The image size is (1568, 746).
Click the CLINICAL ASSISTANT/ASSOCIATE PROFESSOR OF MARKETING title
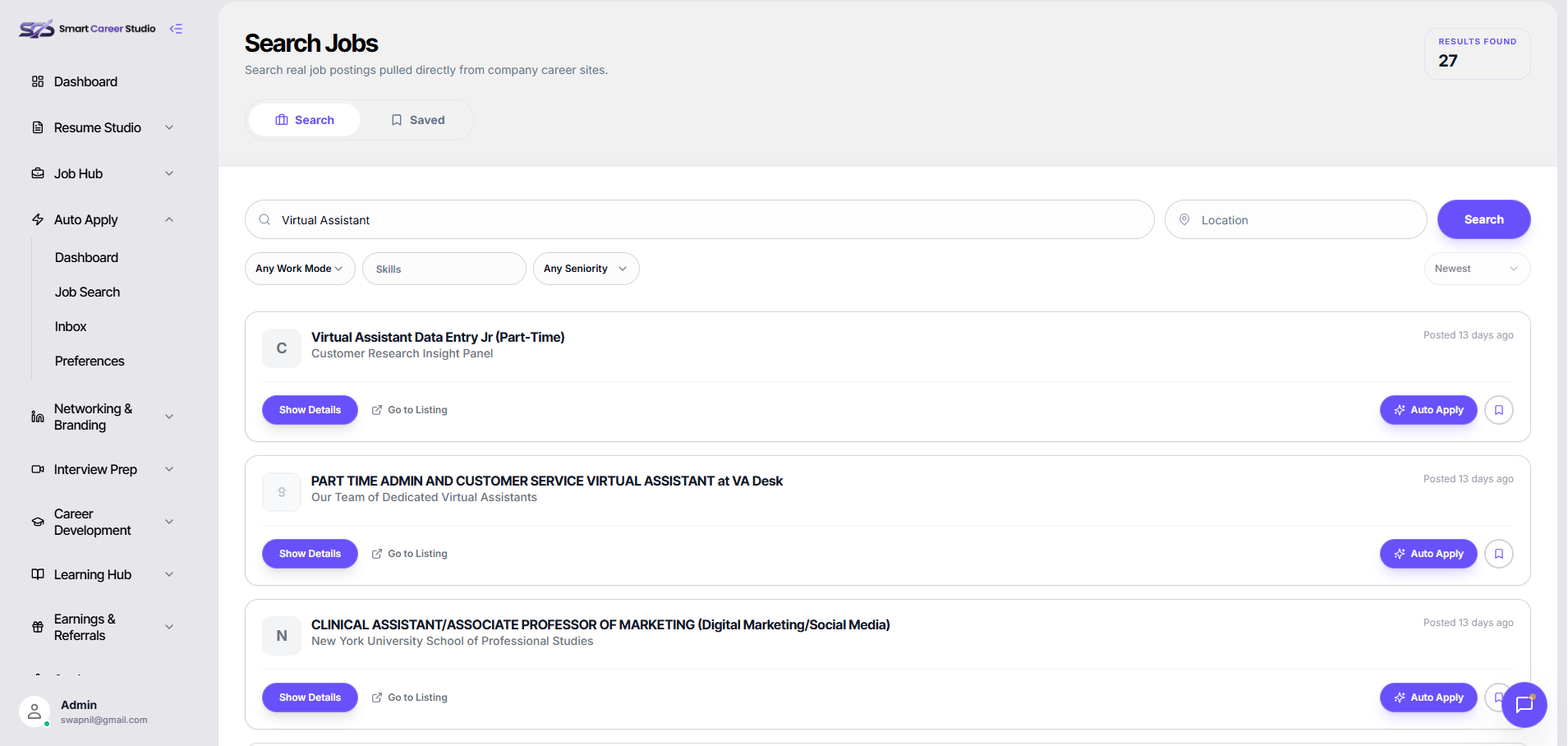(x=600, y=624)
